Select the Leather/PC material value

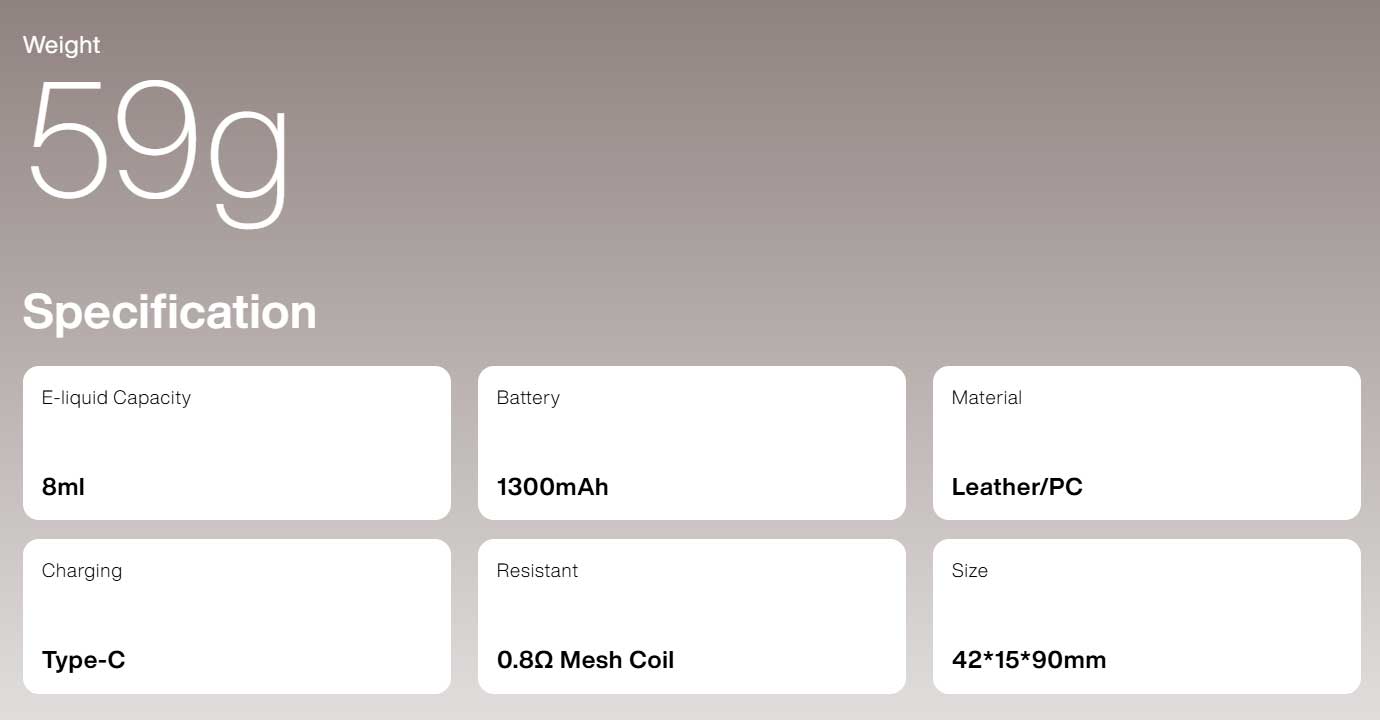pos(1017,487)
